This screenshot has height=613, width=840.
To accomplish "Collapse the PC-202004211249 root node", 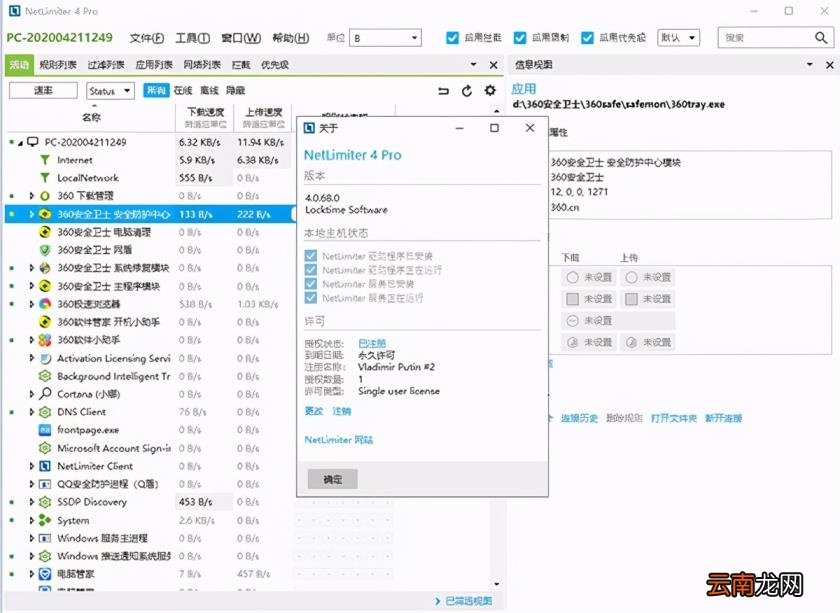I will [20, 143].
